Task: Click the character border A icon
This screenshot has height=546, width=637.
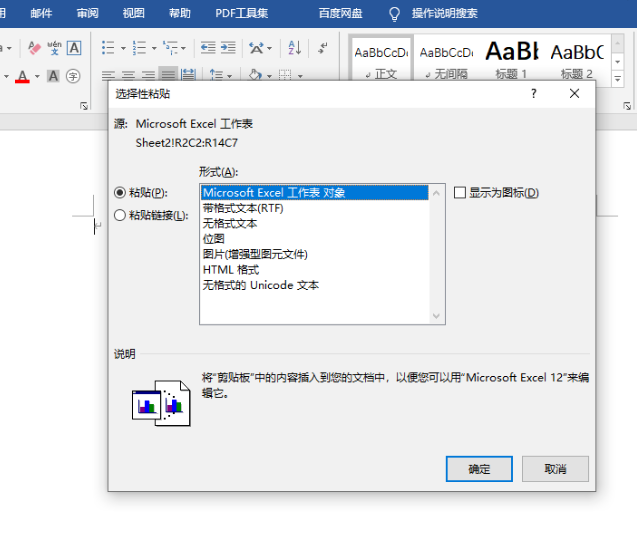Action: pos(74,48)
